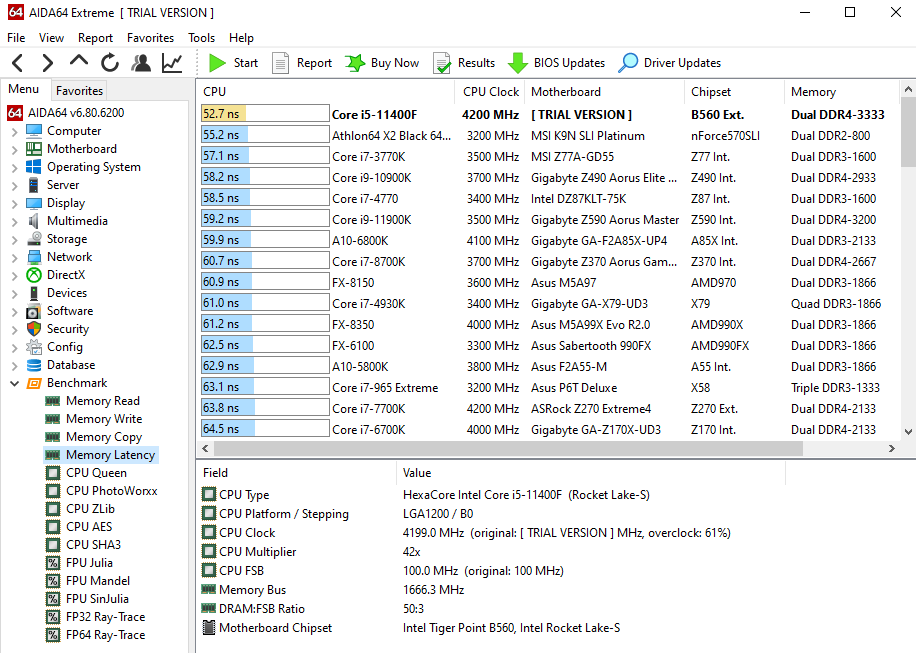
Task: Expand the Server tree node arrow
Action: click(x=15, y=186)
